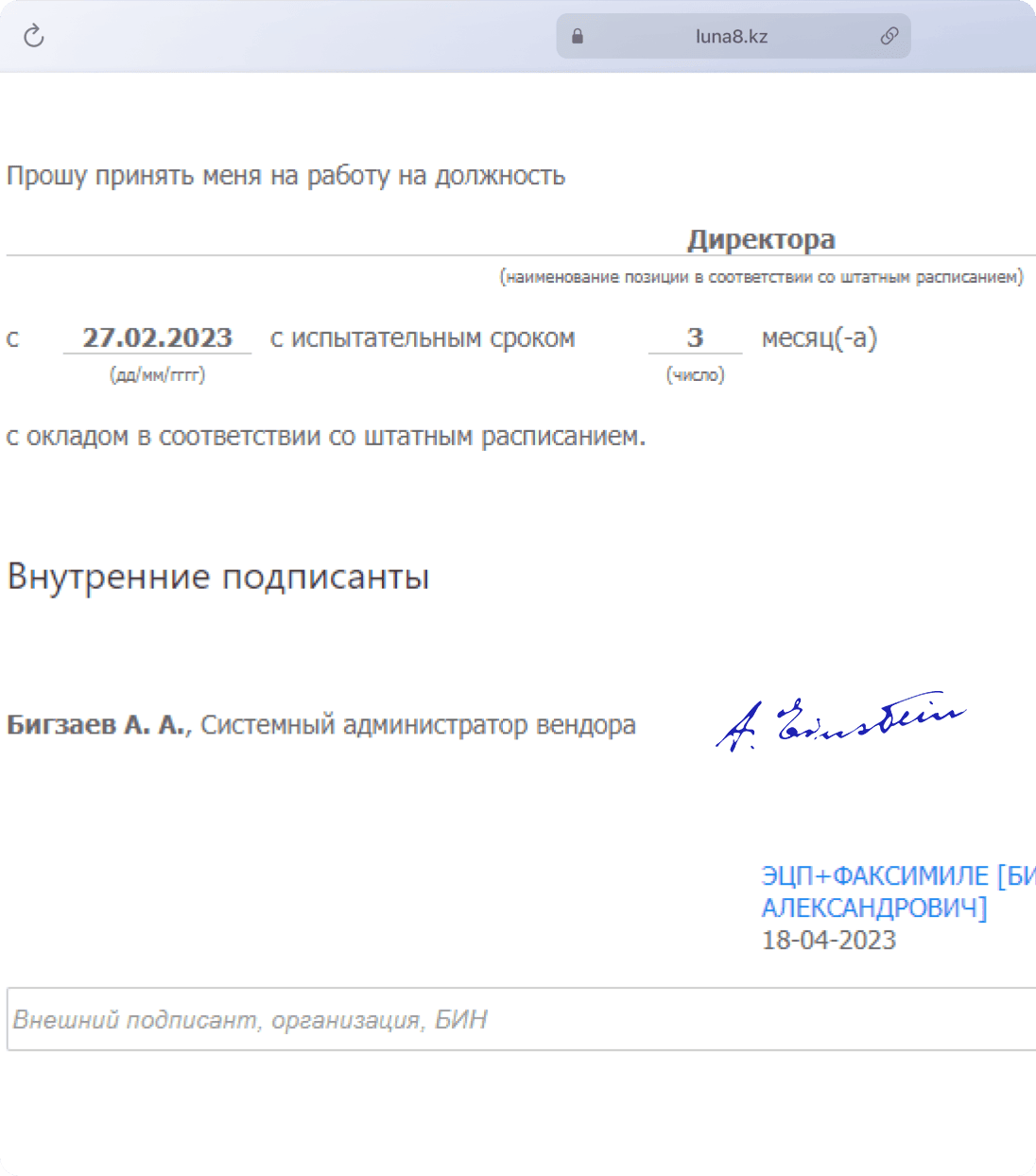Click the luna8.kz address text

click(x=731, y=37)
